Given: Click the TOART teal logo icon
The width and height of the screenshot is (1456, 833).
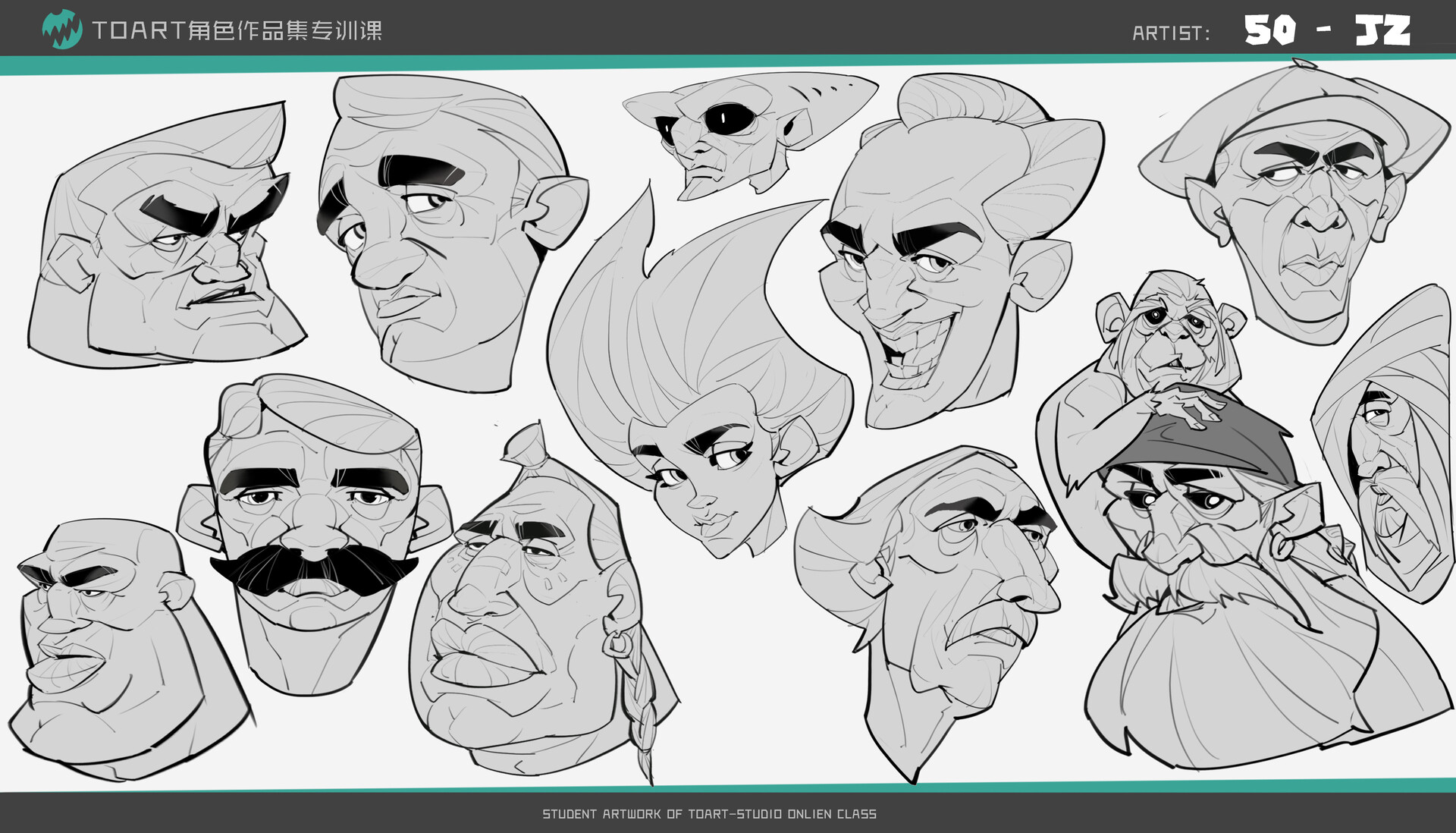Looking at the screenshot, I should 61,29.
